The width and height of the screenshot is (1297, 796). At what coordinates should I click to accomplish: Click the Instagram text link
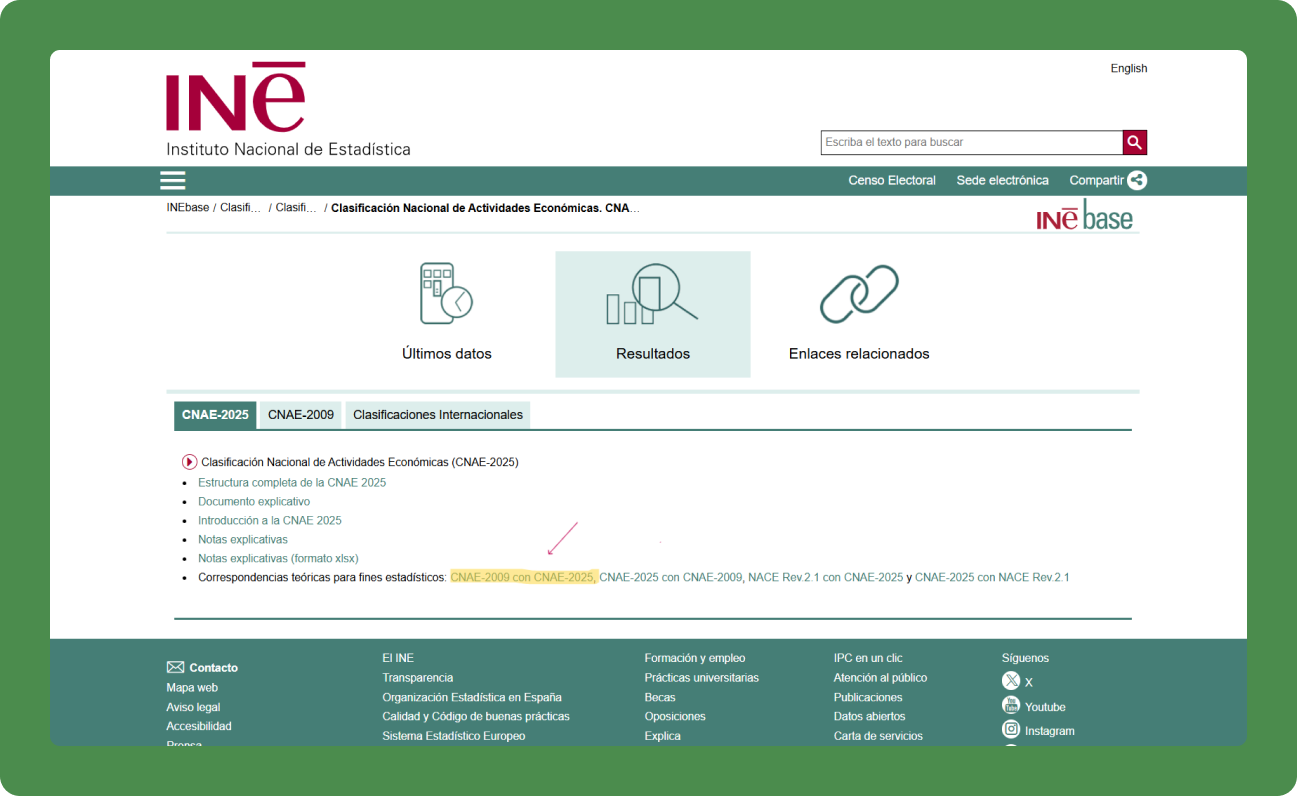coord(1050,731)
